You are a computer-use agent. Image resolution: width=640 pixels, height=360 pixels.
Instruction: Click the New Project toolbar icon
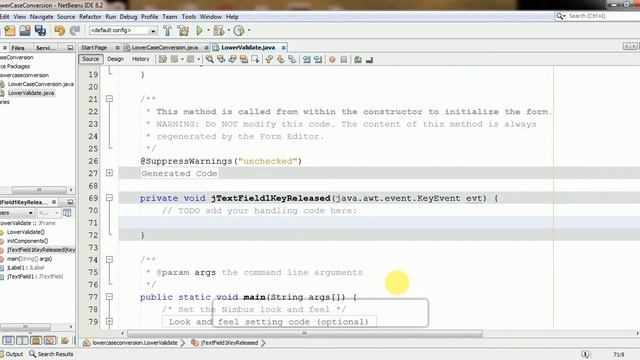pos(9,31)
